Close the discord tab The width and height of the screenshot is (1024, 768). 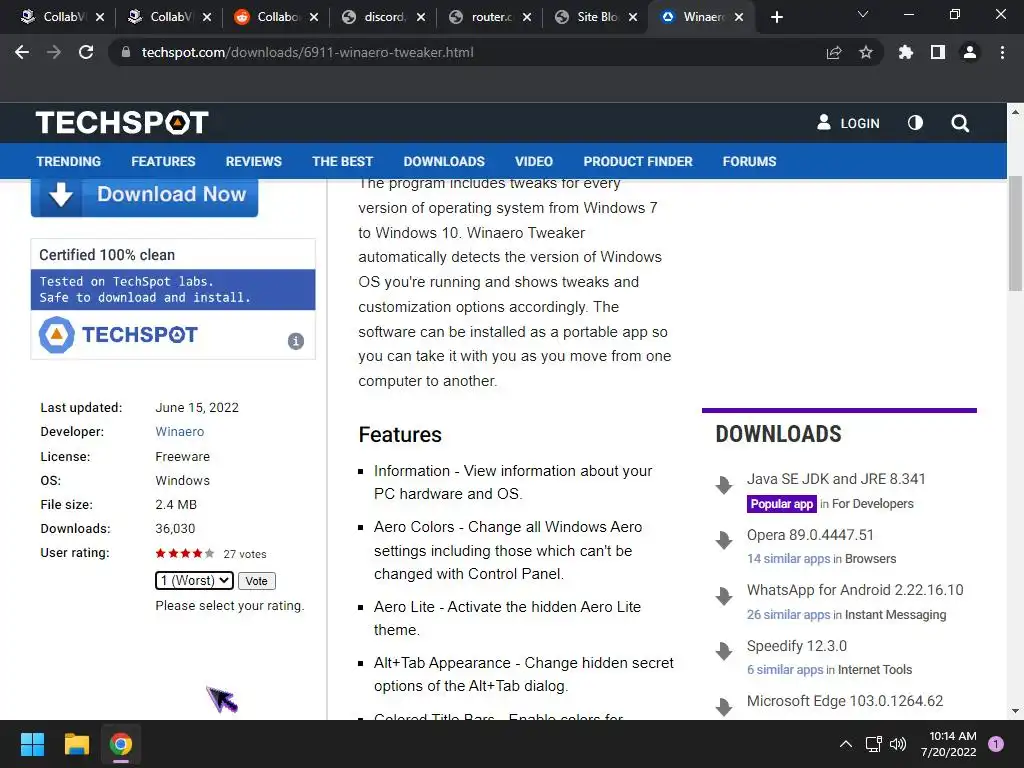pos(421,17)
